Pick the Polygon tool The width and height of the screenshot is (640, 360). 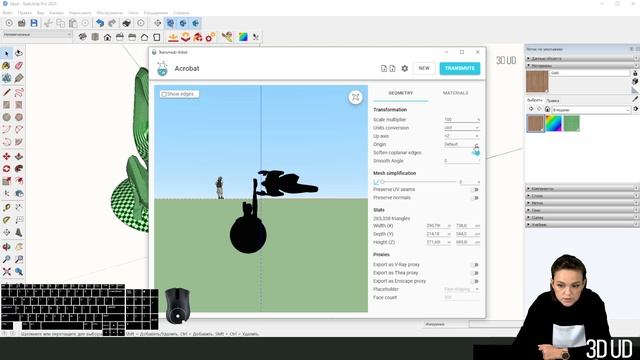click(19, 117)
